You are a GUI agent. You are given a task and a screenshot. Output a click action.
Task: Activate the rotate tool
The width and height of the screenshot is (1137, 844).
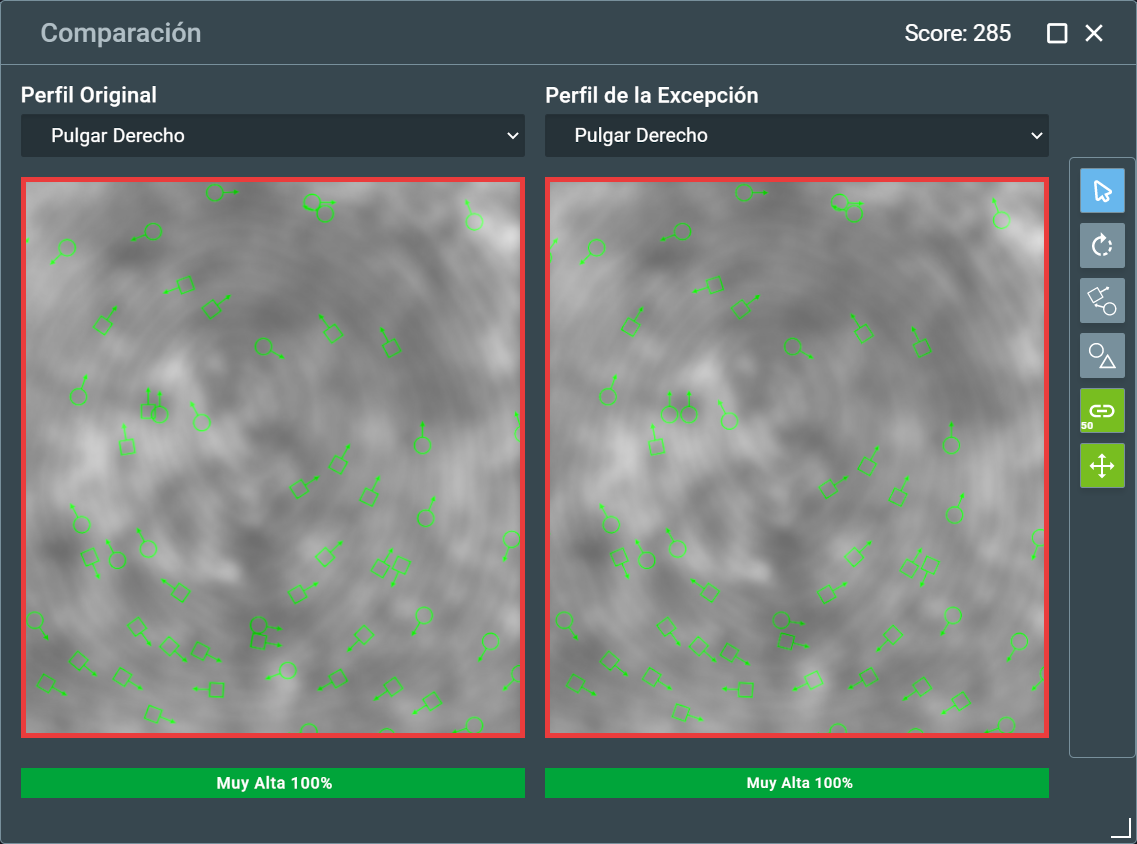(1101, 246)
